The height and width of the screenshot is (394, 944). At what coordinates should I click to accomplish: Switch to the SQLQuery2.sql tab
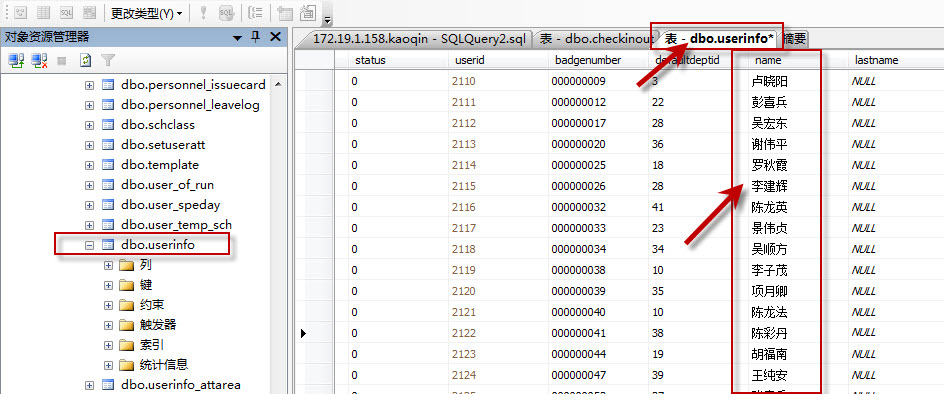419,39
